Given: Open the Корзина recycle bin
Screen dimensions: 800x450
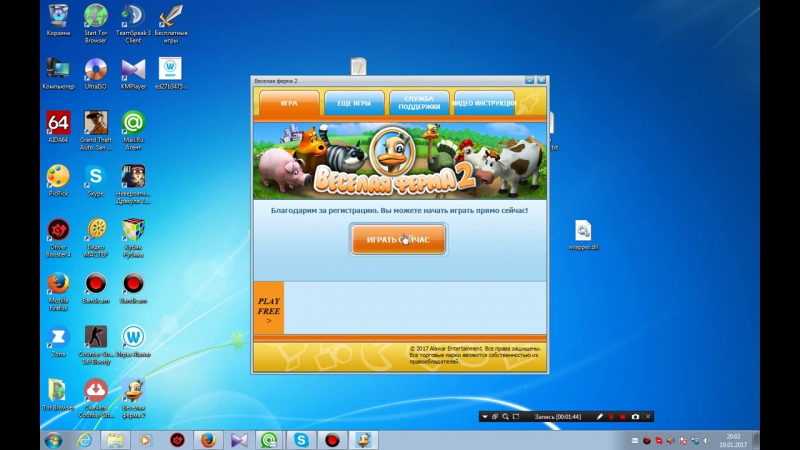Looking at the screenshot, I should coord(58,18).
